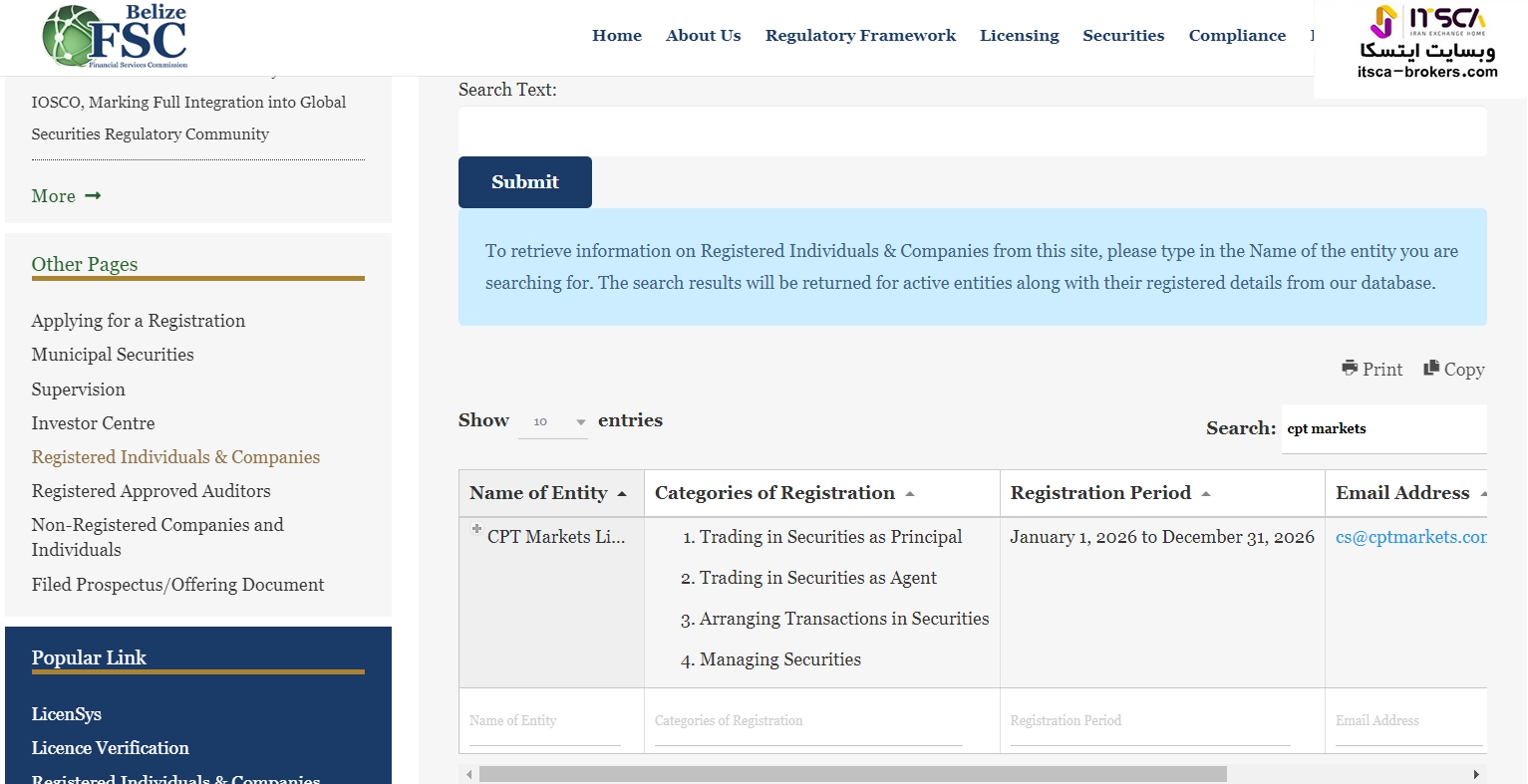
Task: Open the Regulatory Framework menu
Action: [860, 36]
